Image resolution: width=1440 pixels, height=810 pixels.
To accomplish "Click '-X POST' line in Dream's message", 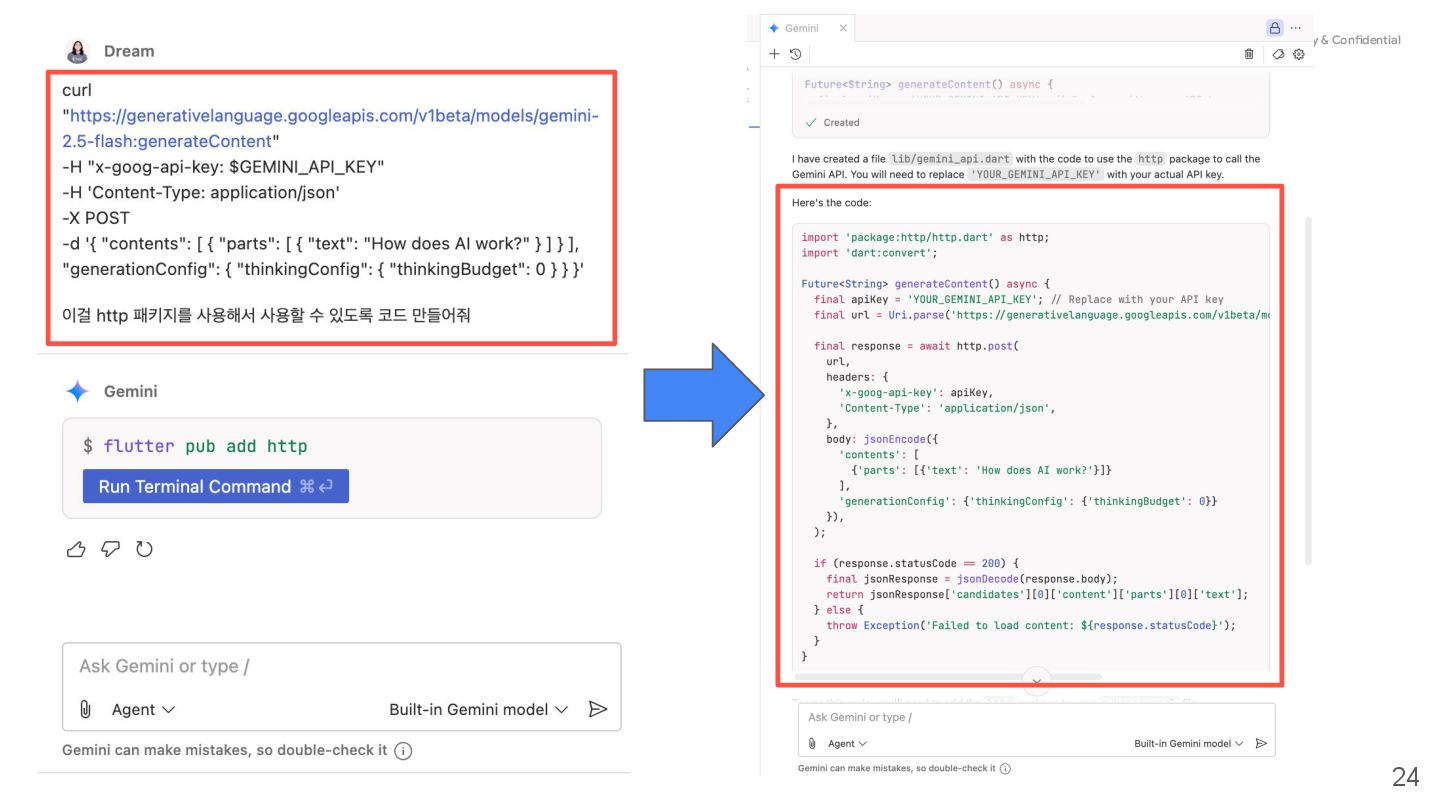I will tap(96, 217).
